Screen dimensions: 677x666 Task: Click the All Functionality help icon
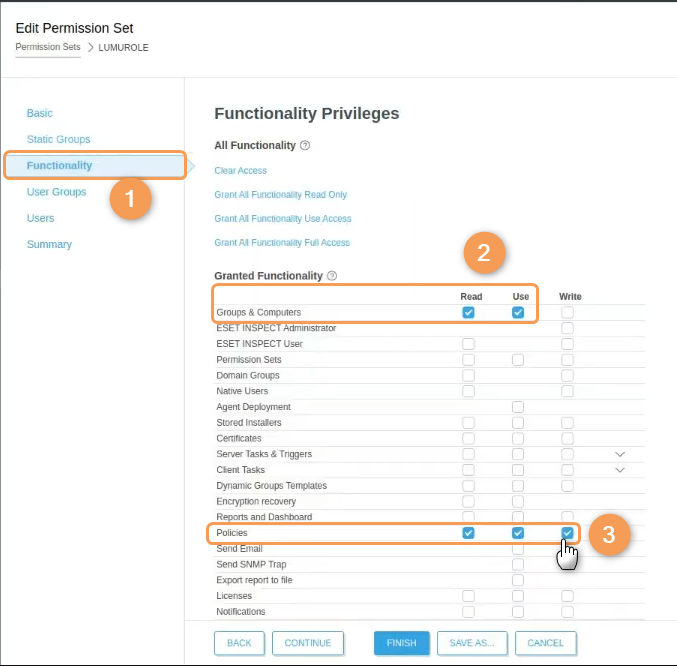305,146
